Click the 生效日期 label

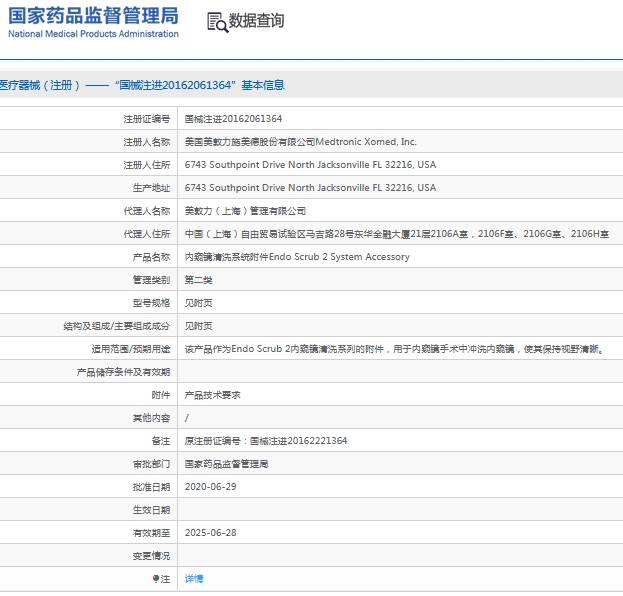click(151, 510)
